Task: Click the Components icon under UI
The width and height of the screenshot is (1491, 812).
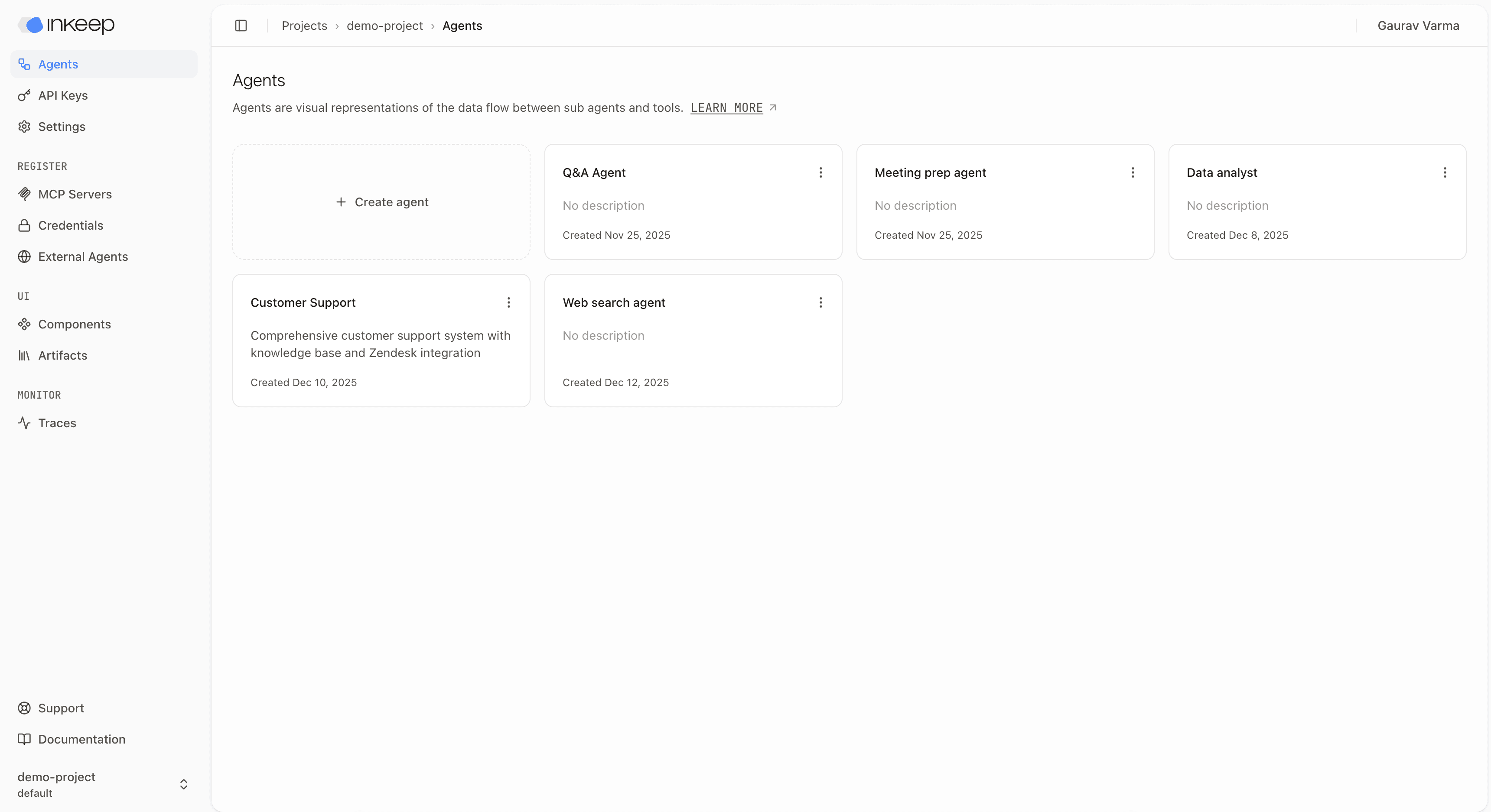Action: [24, 324]
